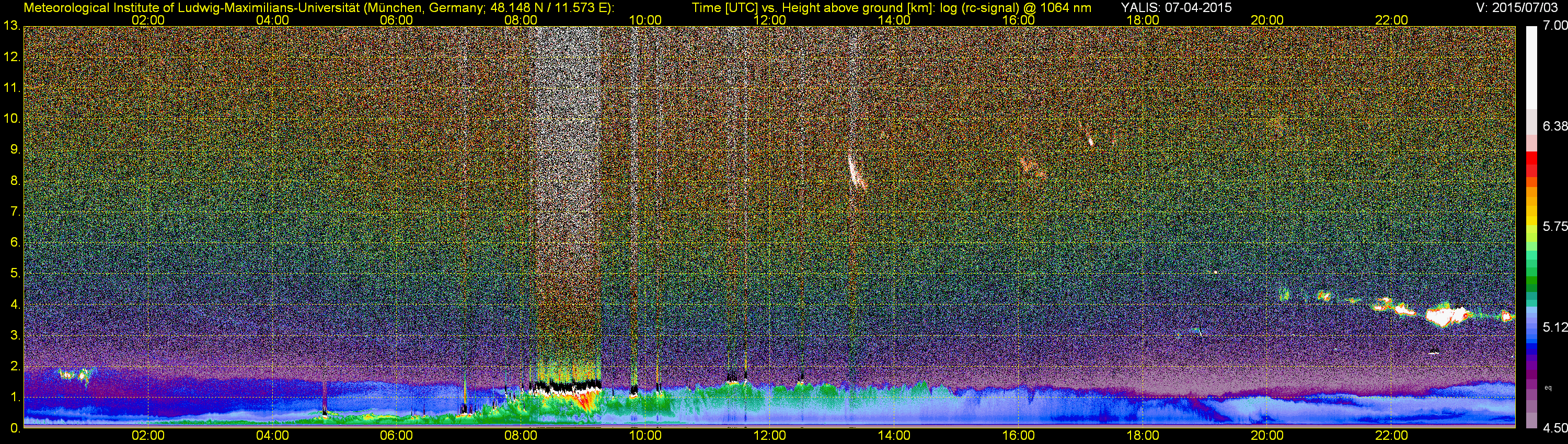Screen dimensions: 1568x444
Task: Click the height axis label 11
Action: (x=11, y=88)
